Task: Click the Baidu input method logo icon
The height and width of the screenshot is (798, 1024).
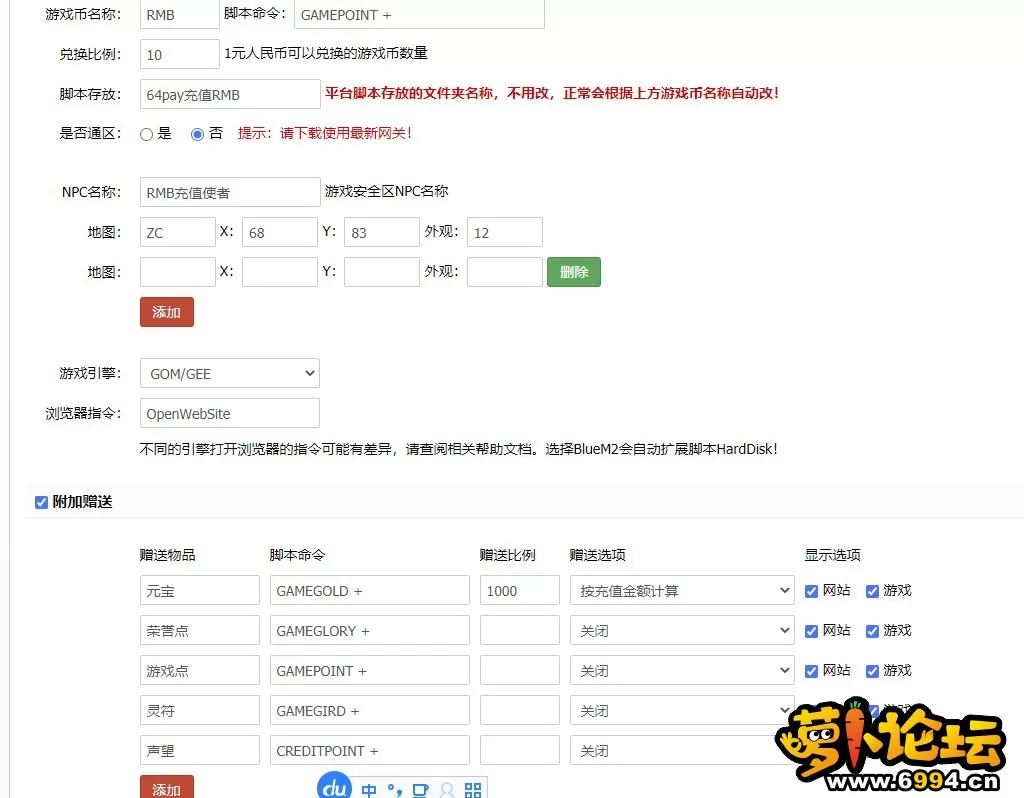Action: (334, 787)
